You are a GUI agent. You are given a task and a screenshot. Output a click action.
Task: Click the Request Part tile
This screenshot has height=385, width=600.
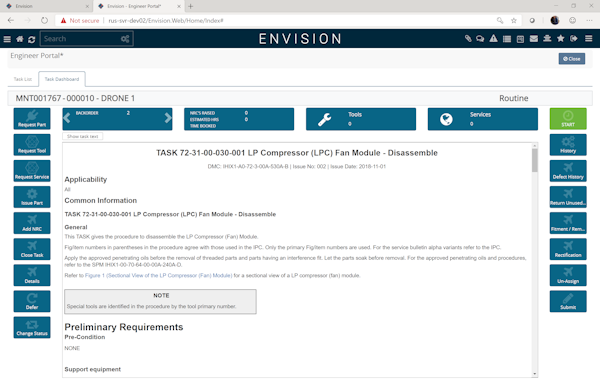click(x=32, y=119)
